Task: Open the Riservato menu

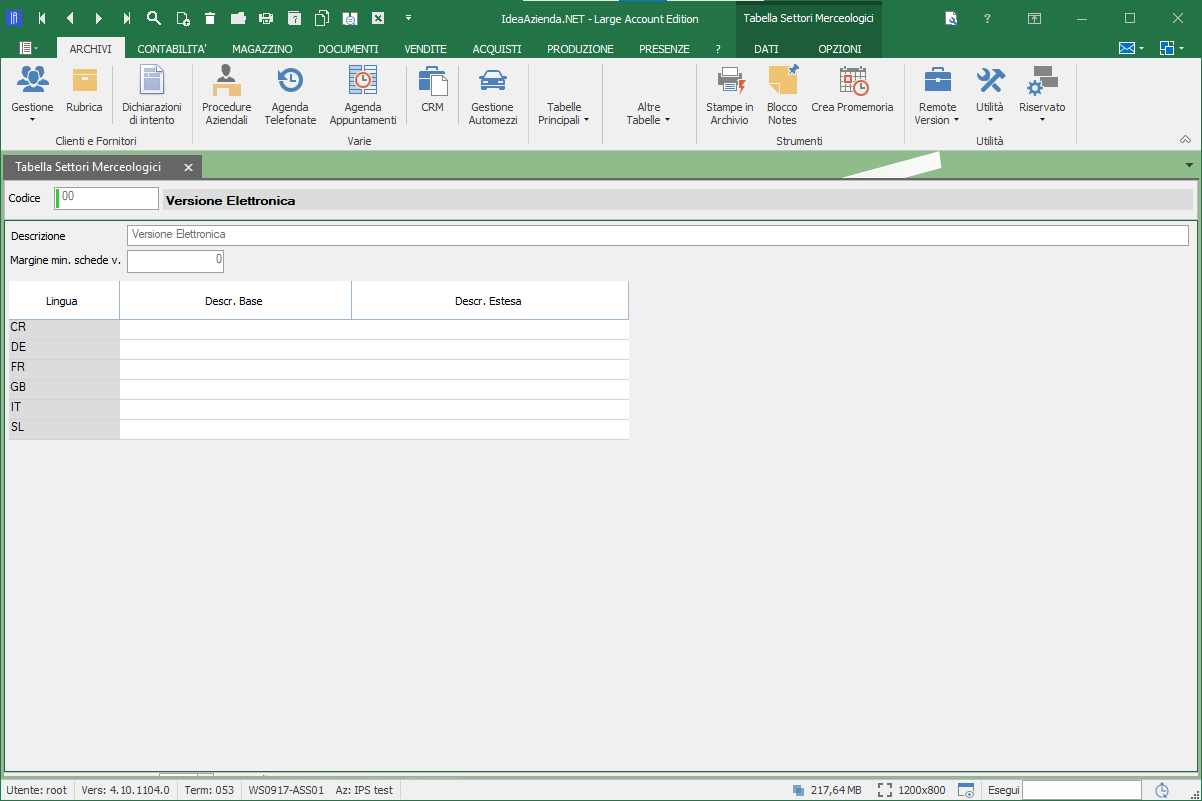Action: tap(1042, 95)
